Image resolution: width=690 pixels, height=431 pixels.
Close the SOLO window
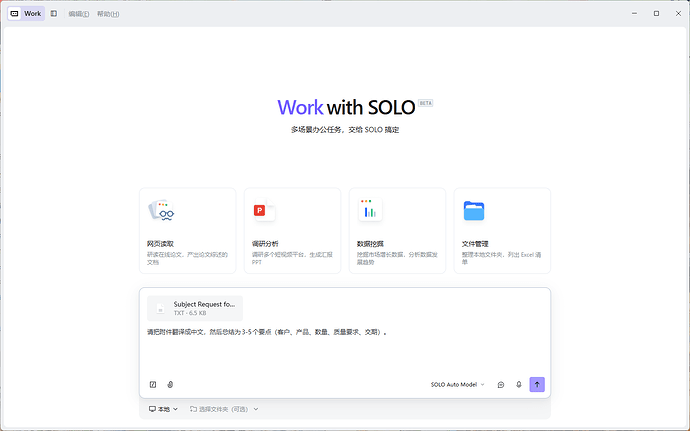[678, 14]
